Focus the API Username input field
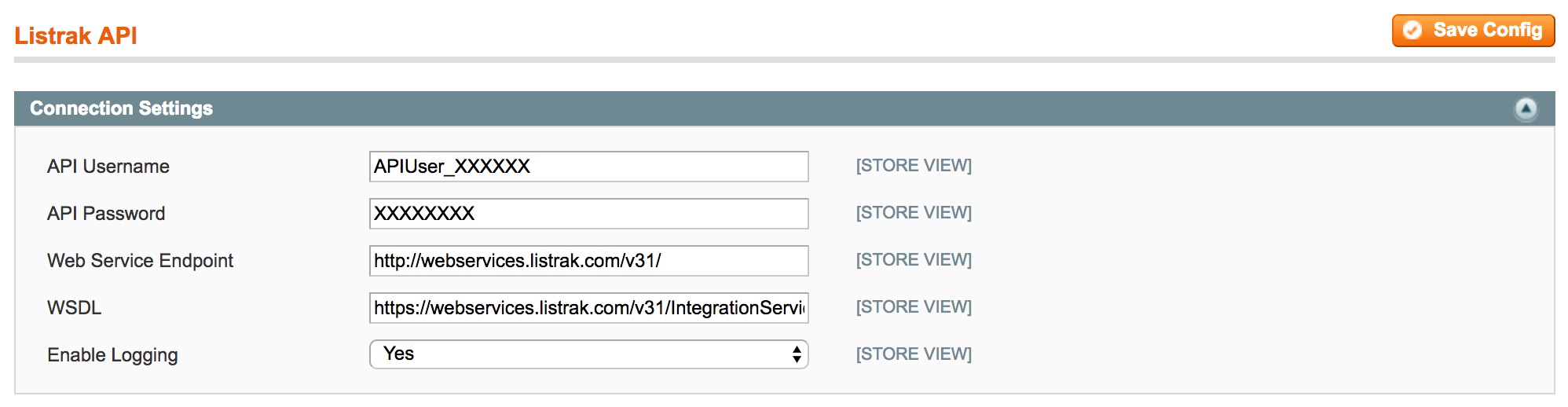1568x407 pixels. pos(588,167)
